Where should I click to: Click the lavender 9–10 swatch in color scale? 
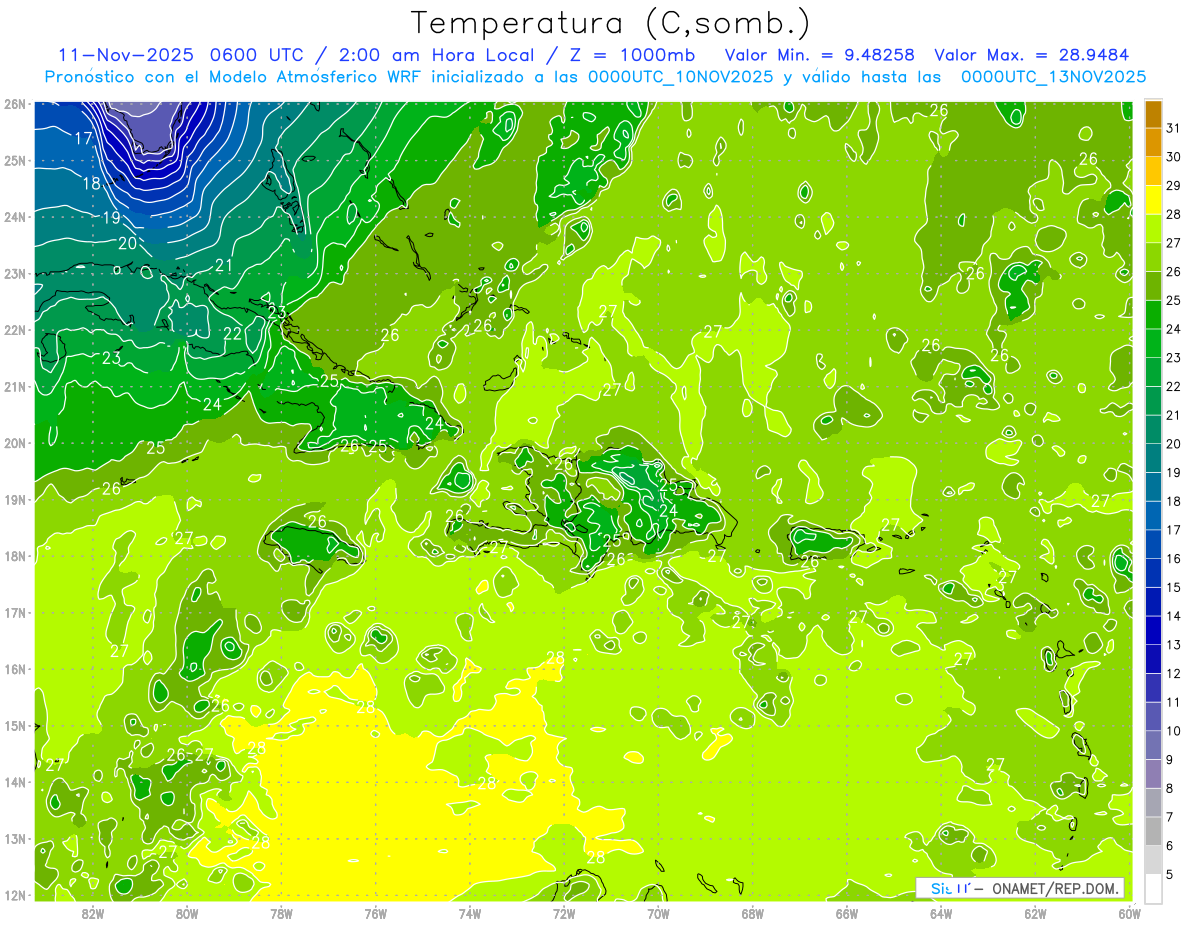pos(1153,745)
